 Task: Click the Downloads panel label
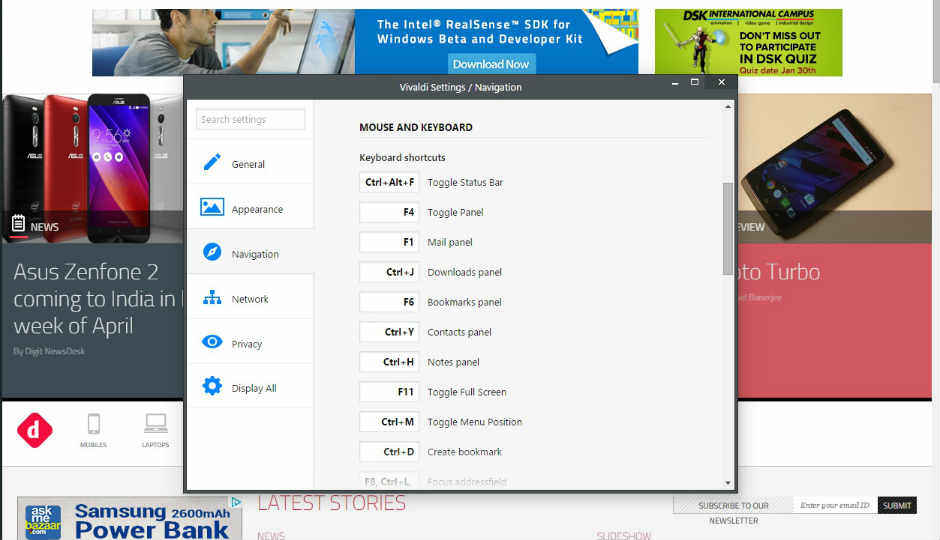pyautogui.click(x=465, y=272)
